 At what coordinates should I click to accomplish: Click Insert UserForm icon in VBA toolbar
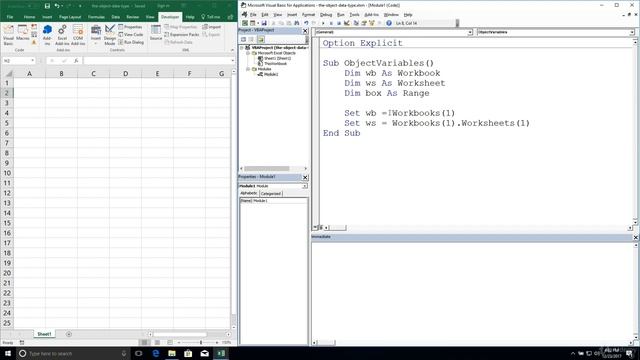point(253,23)
